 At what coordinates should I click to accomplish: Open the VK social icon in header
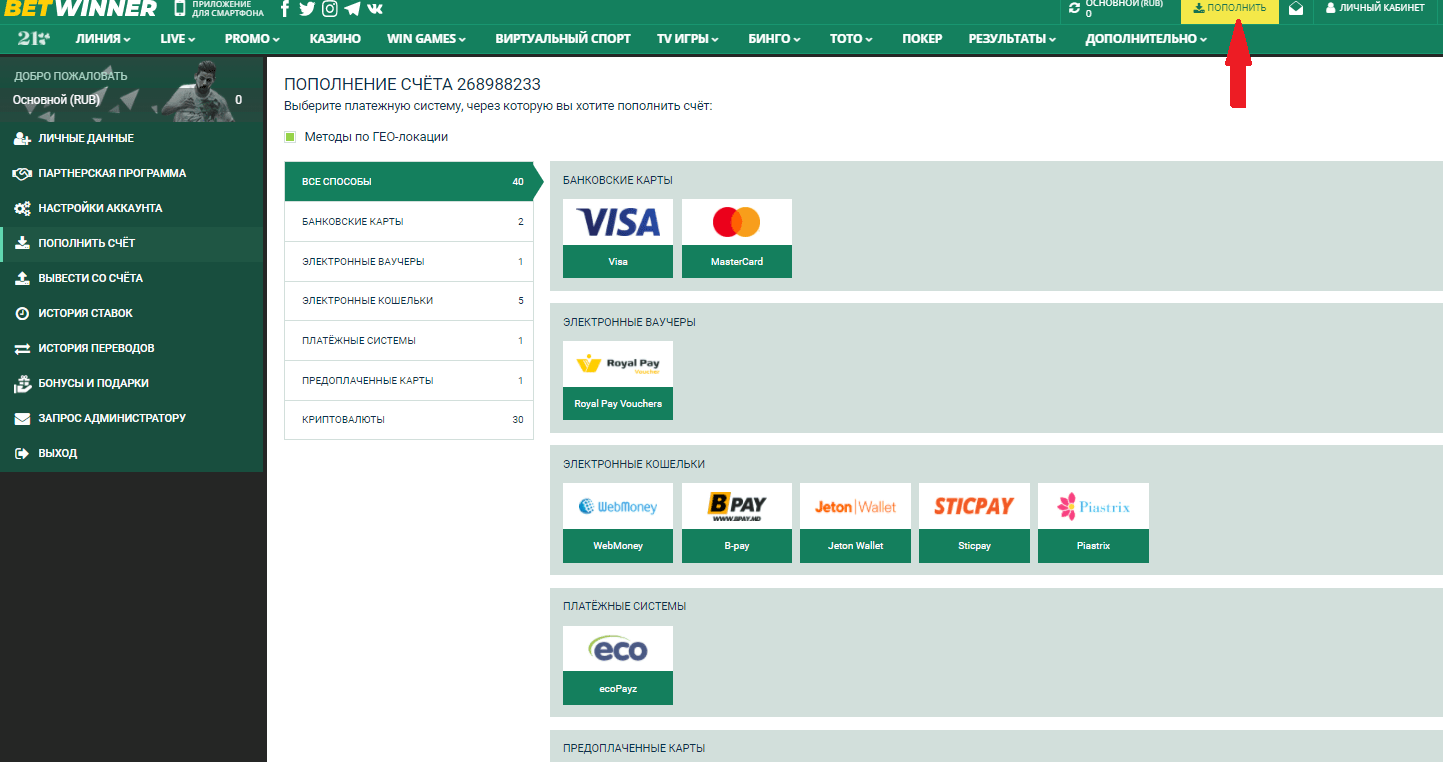click(375, 9)
